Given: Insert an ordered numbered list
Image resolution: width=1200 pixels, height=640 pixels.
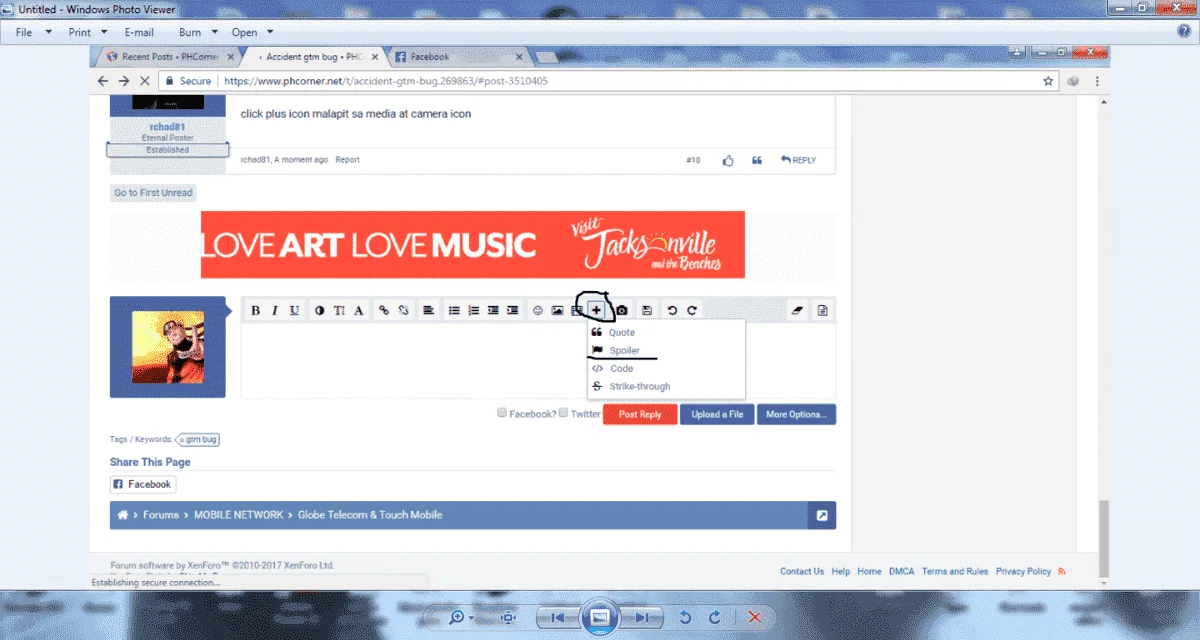Looking at the screenshot, I should [x=473, y=311].
